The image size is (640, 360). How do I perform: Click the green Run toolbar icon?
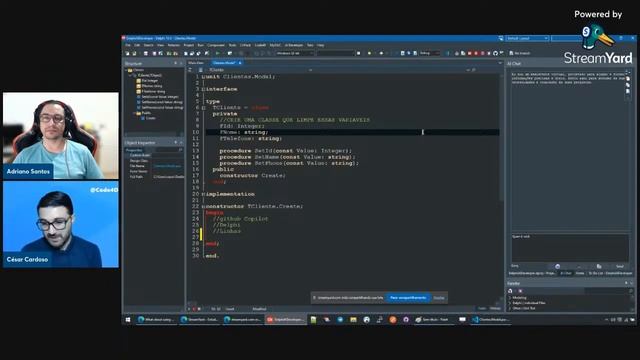(x=218, y=53)
